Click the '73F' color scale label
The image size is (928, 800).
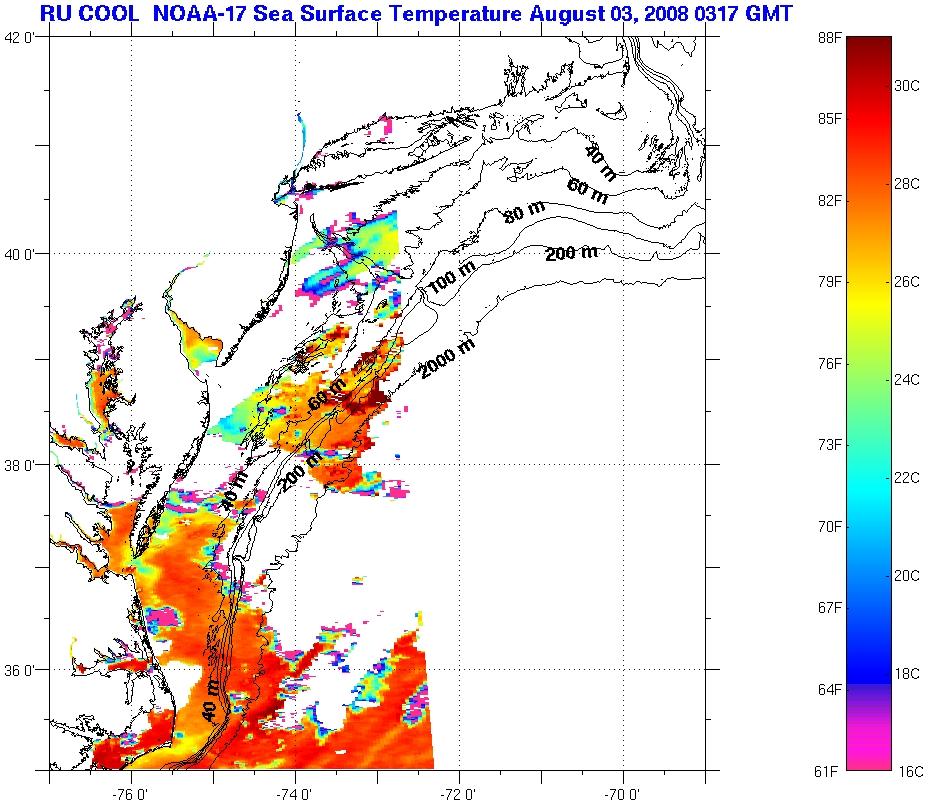coord(830,445)
